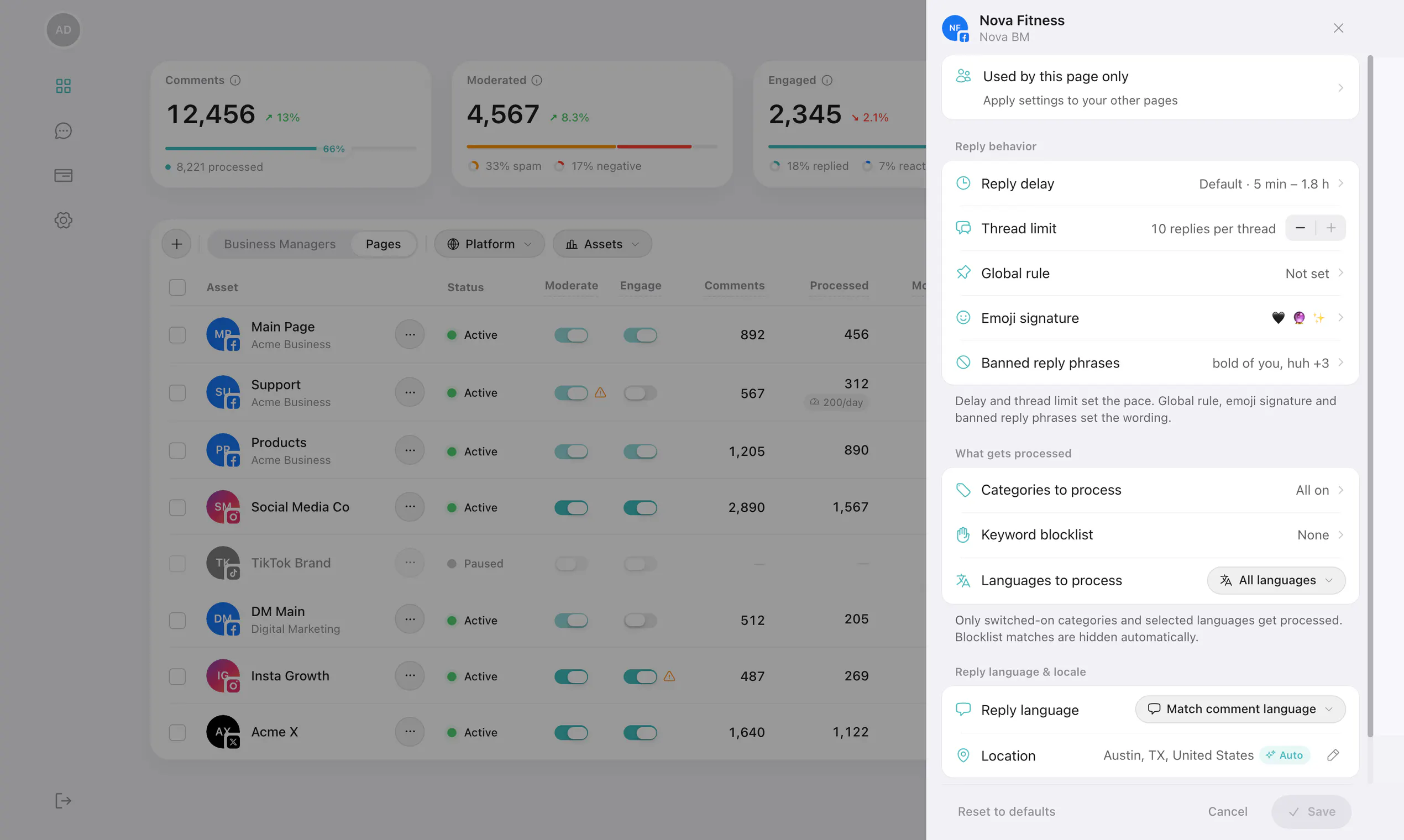Toggle Engage switch for DM Main
Image resolution: width=1404 pixels, height=840 pixels.
(640, 621)
